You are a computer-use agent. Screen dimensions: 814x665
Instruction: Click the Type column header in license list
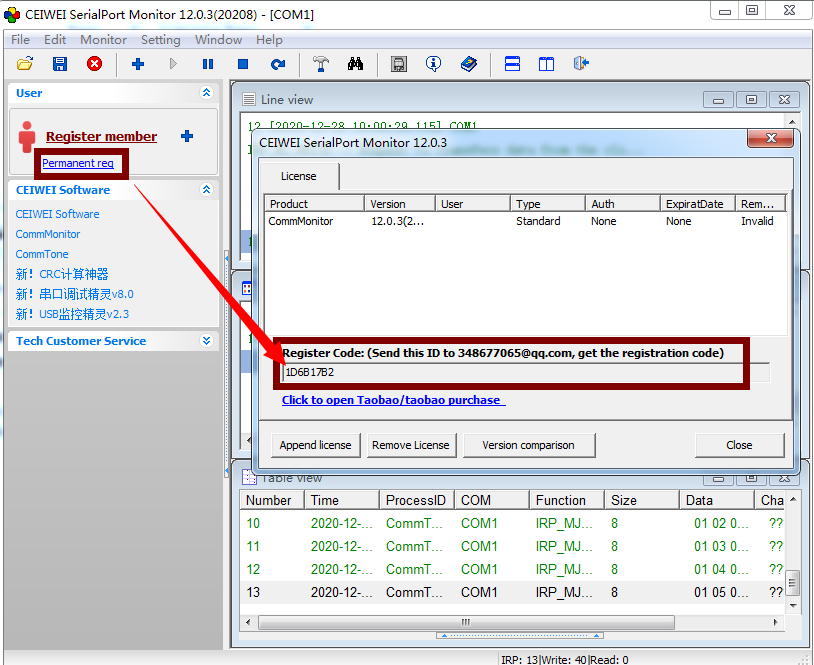pyautogui.click(x=548, y=203)
